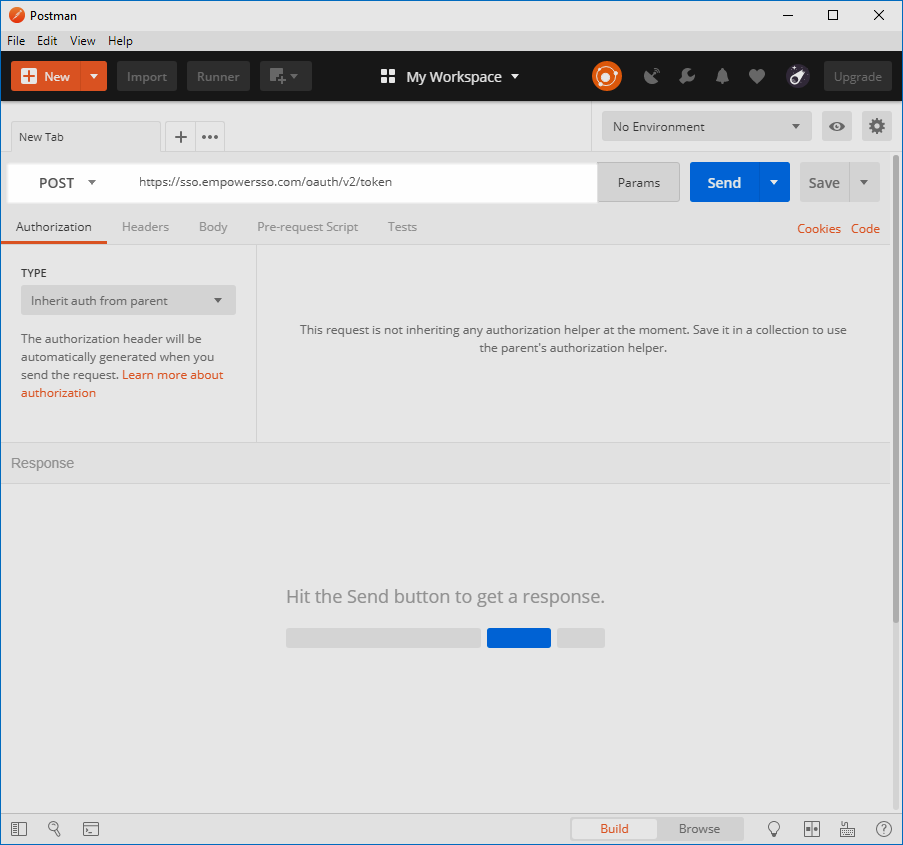Click the search icon in the status bar
Screen dimensions: 903x845
coord(54,828)
